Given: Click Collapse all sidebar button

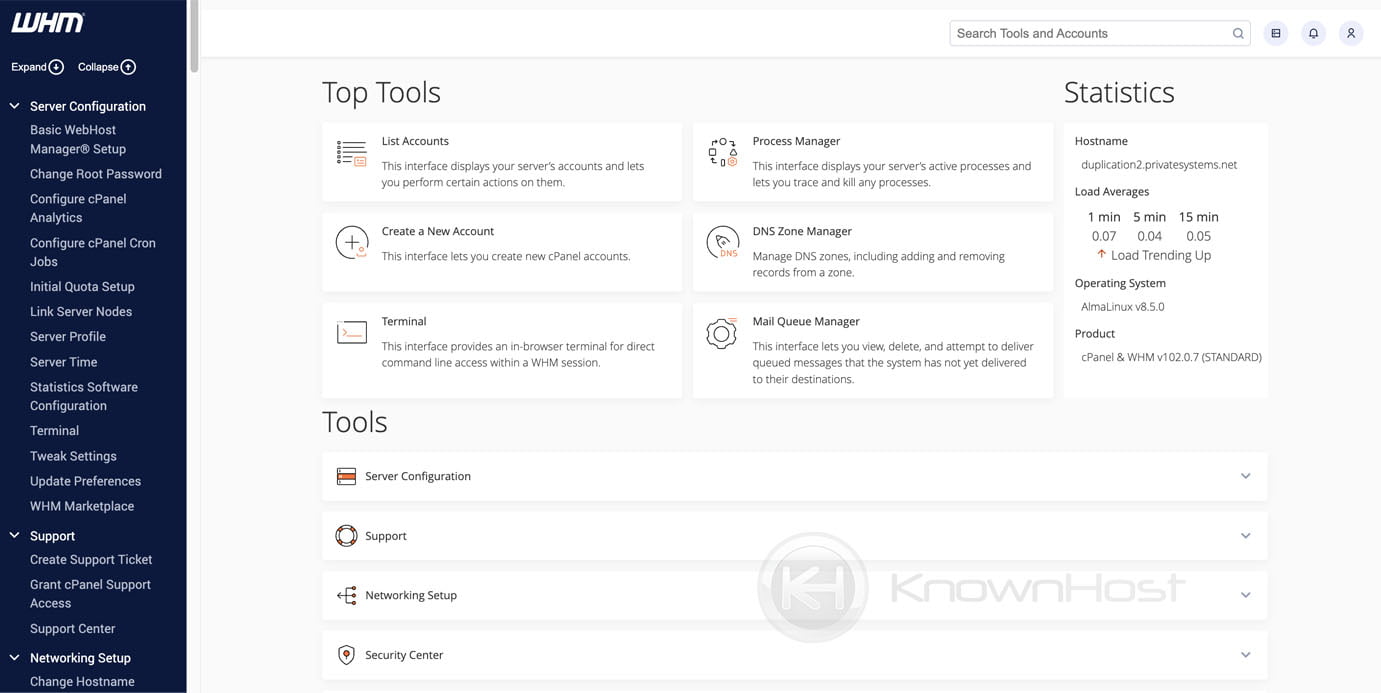Looking at the screenshot, I should coord(106,67).
